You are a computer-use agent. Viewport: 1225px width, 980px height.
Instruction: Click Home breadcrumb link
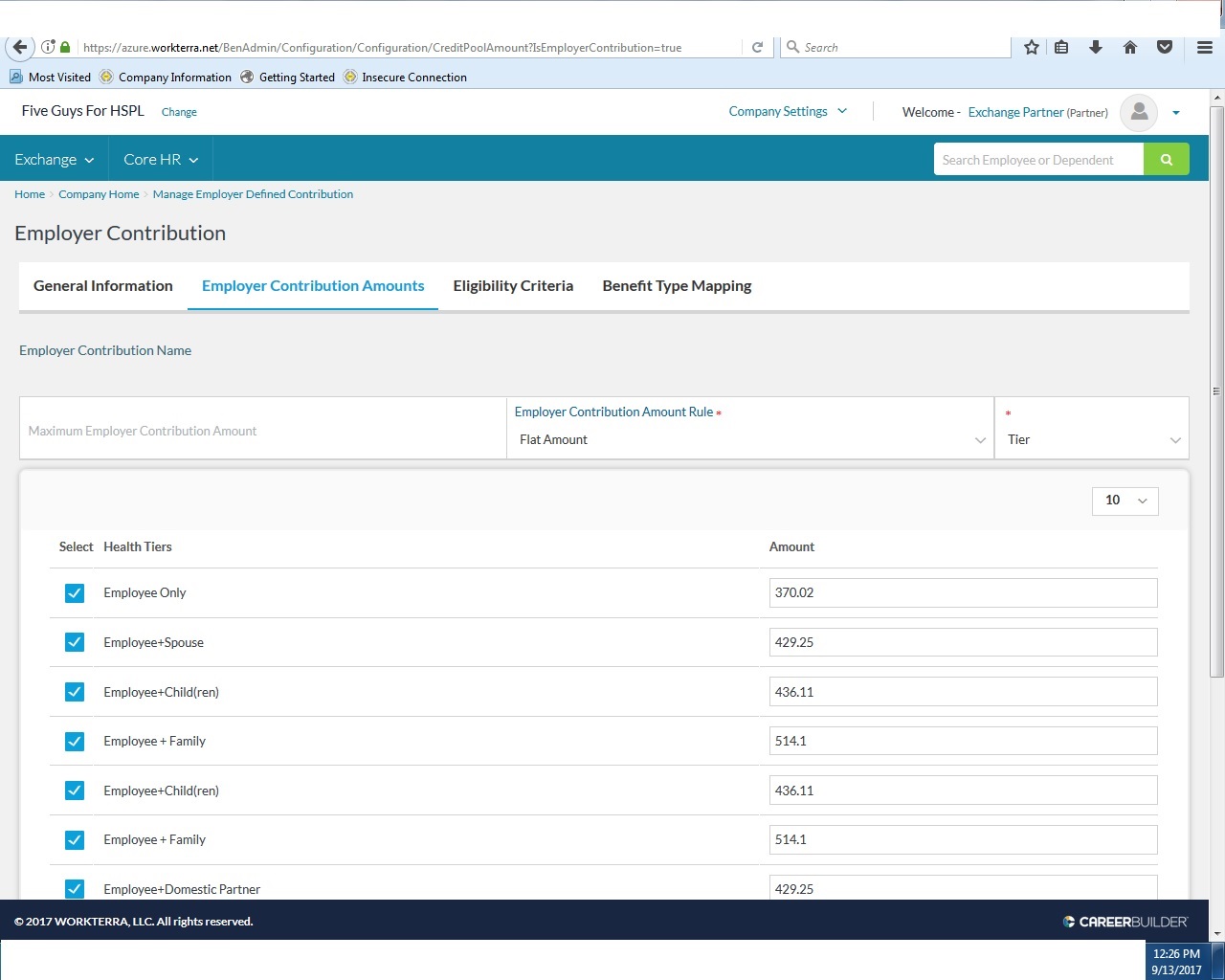(30, 194)
